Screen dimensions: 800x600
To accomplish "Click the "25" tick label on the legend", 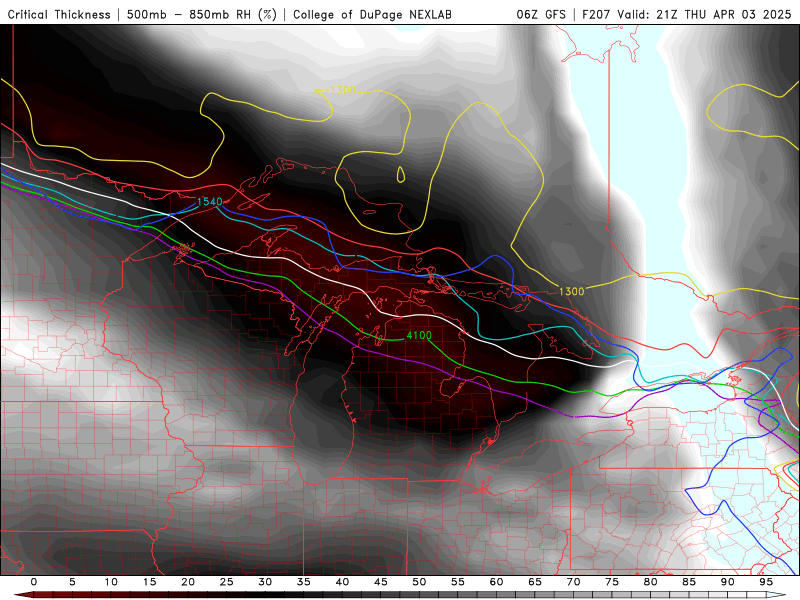I will [x=227, y=582].
